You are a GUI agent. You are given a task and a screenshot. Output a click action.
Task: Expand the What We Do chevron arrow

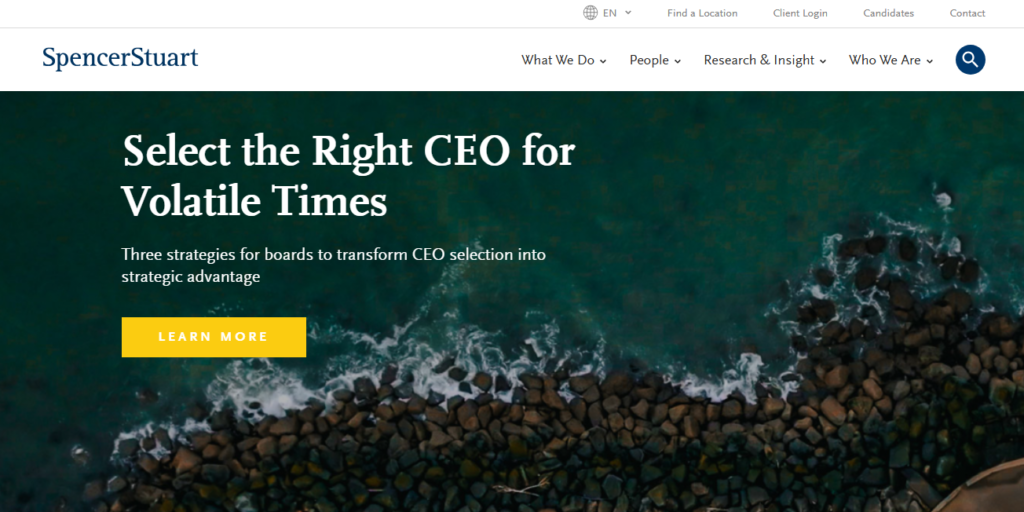[603, 61]
